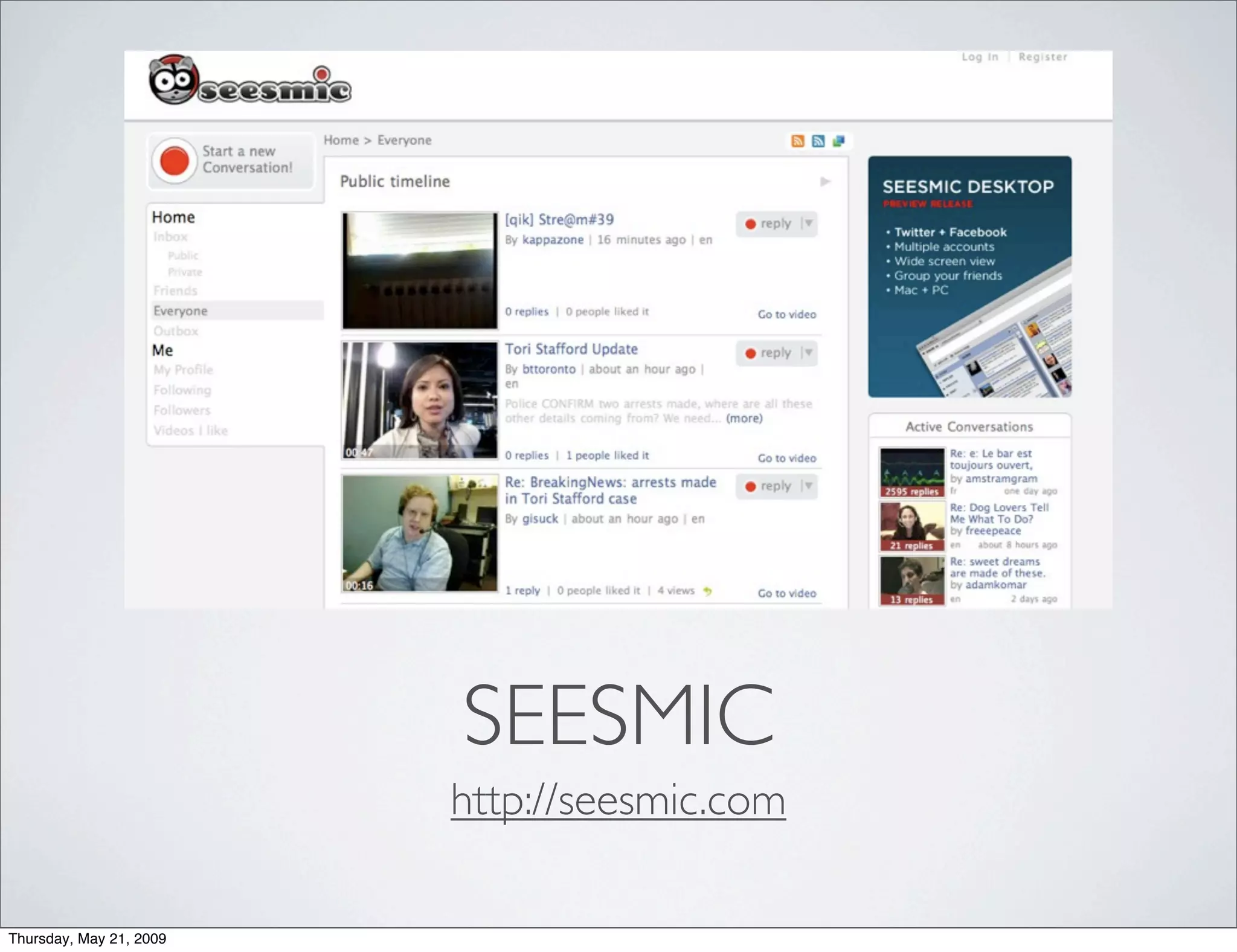Open the dark [qik] stream video thumbnail
Image resolution: width=1237 pixels, height=952 pixels.
coord(420,271)
